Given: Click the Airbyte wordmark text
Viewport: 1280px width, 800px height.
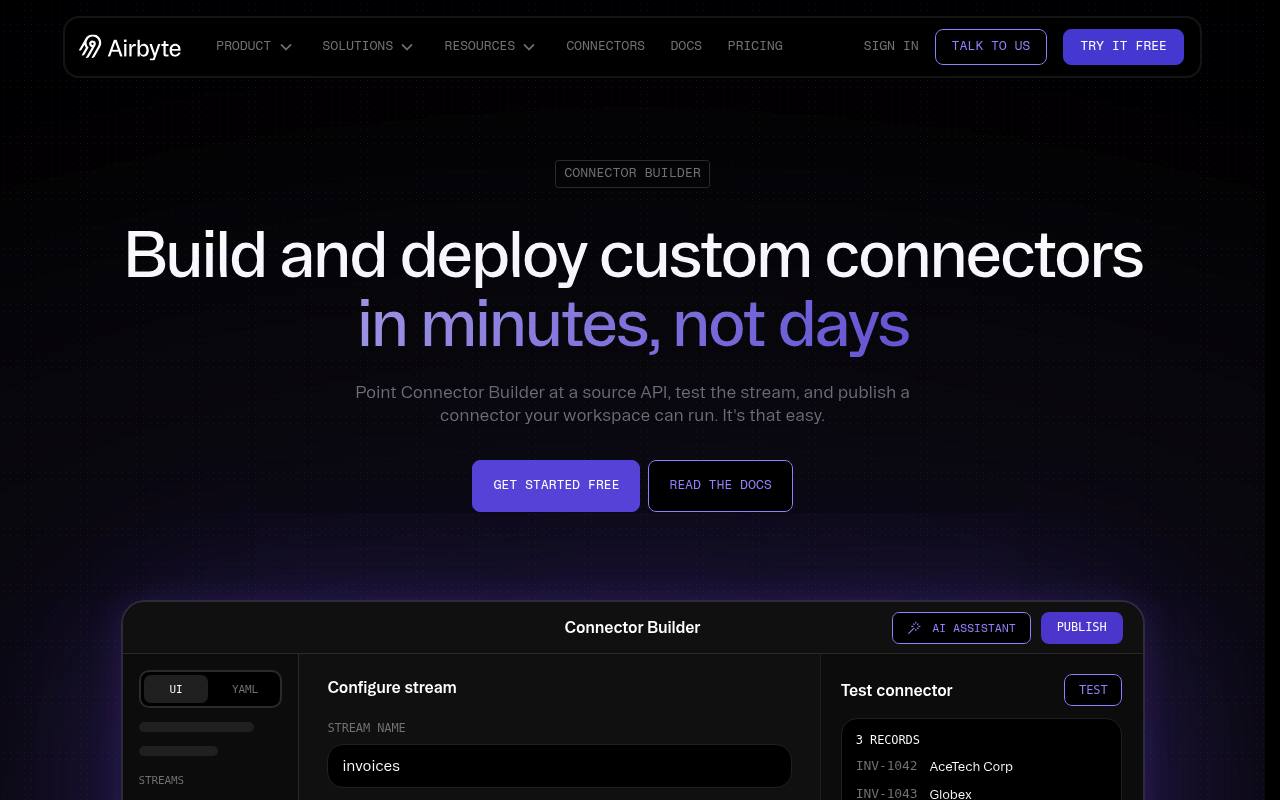Looking at the screenshot, I should [144, 48].
